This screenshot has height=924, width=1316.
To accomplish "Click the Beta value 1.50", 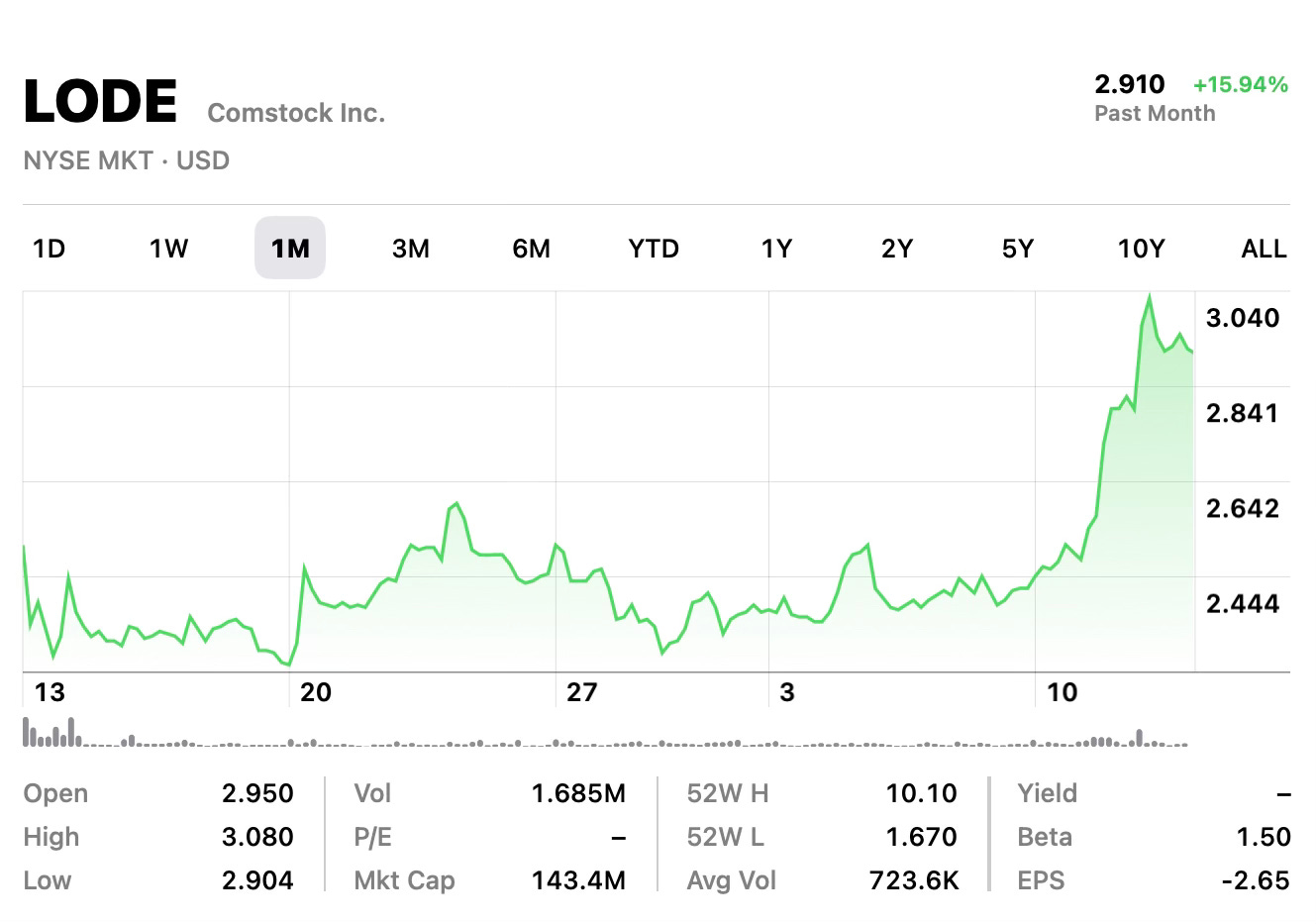I will tap(1264, 837).
